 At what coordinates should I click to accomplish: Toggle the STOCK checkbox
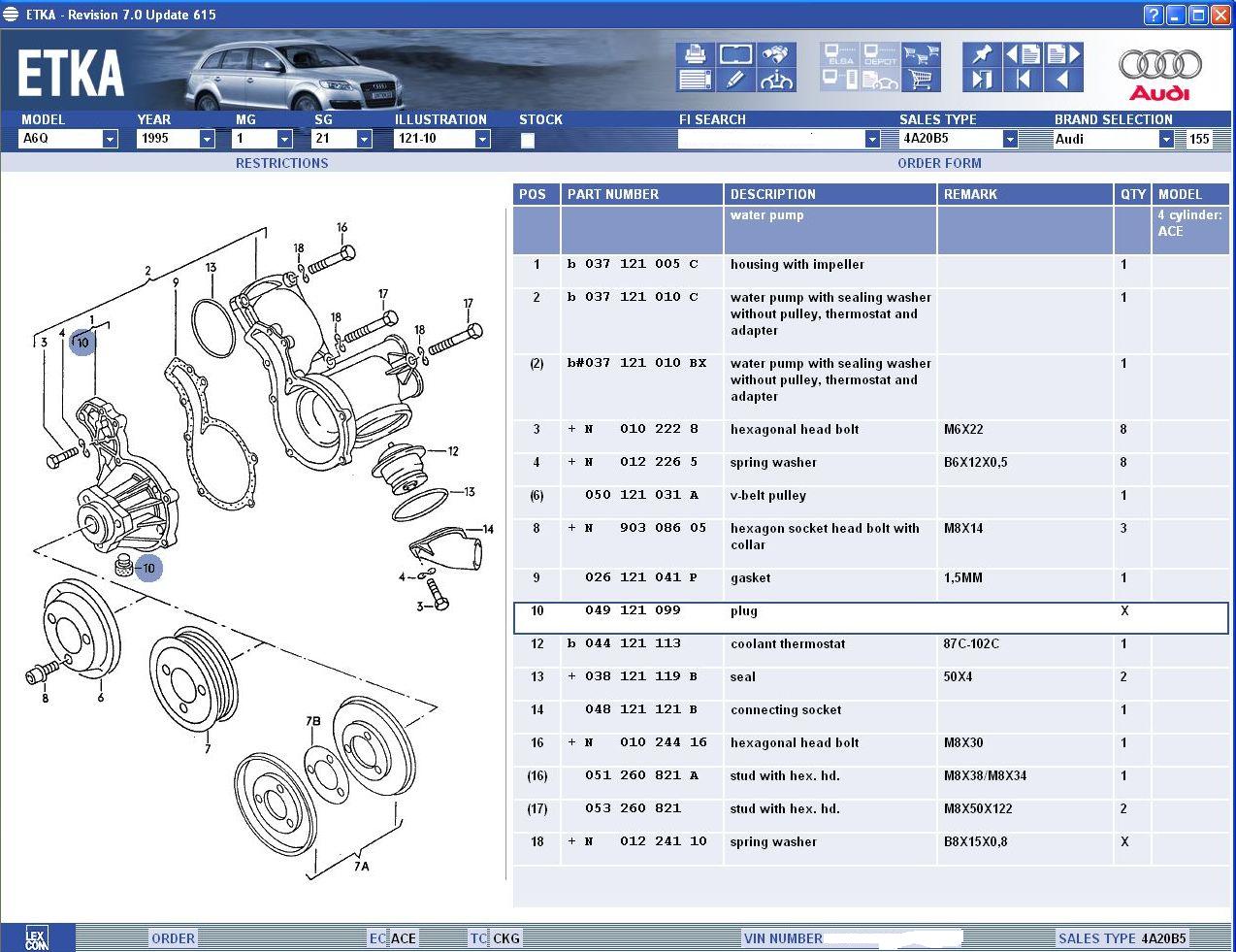pyautogui.click(x=527, y=140)
